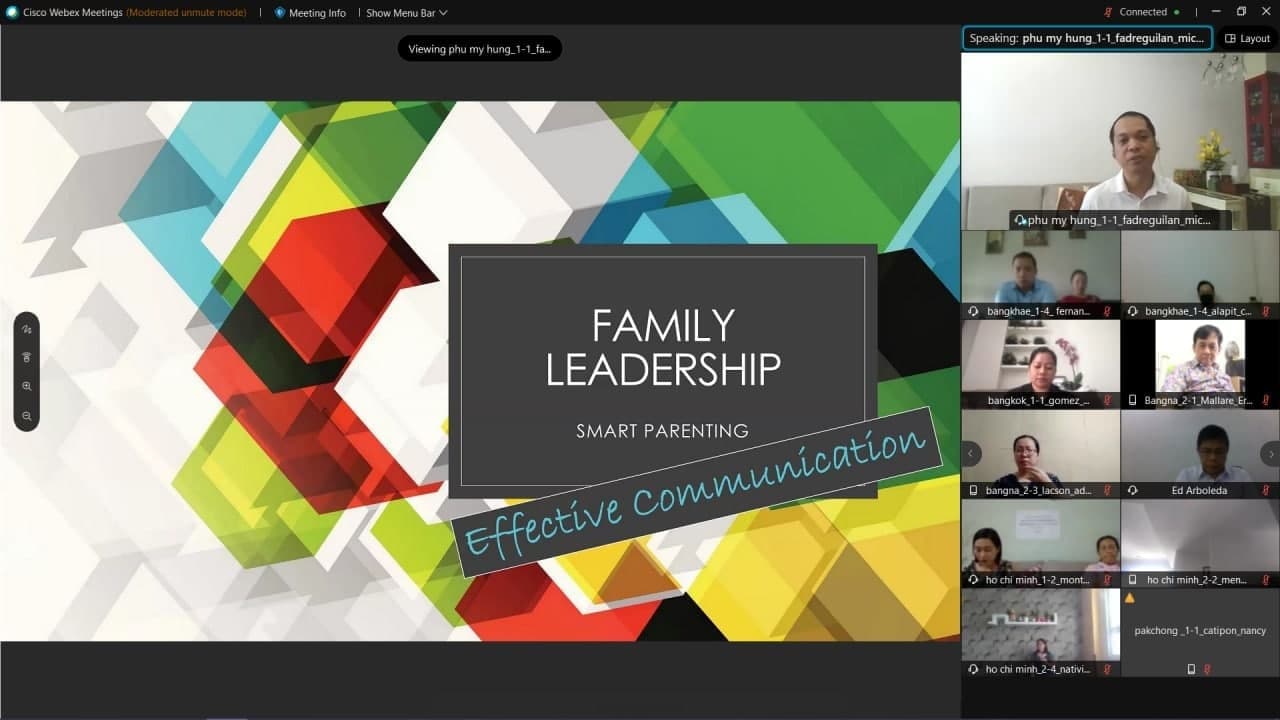Click the phone device icon on Bangna_2-1_Mallare tile
This screenshot has height=720, width=1280.
[1132, 400]
